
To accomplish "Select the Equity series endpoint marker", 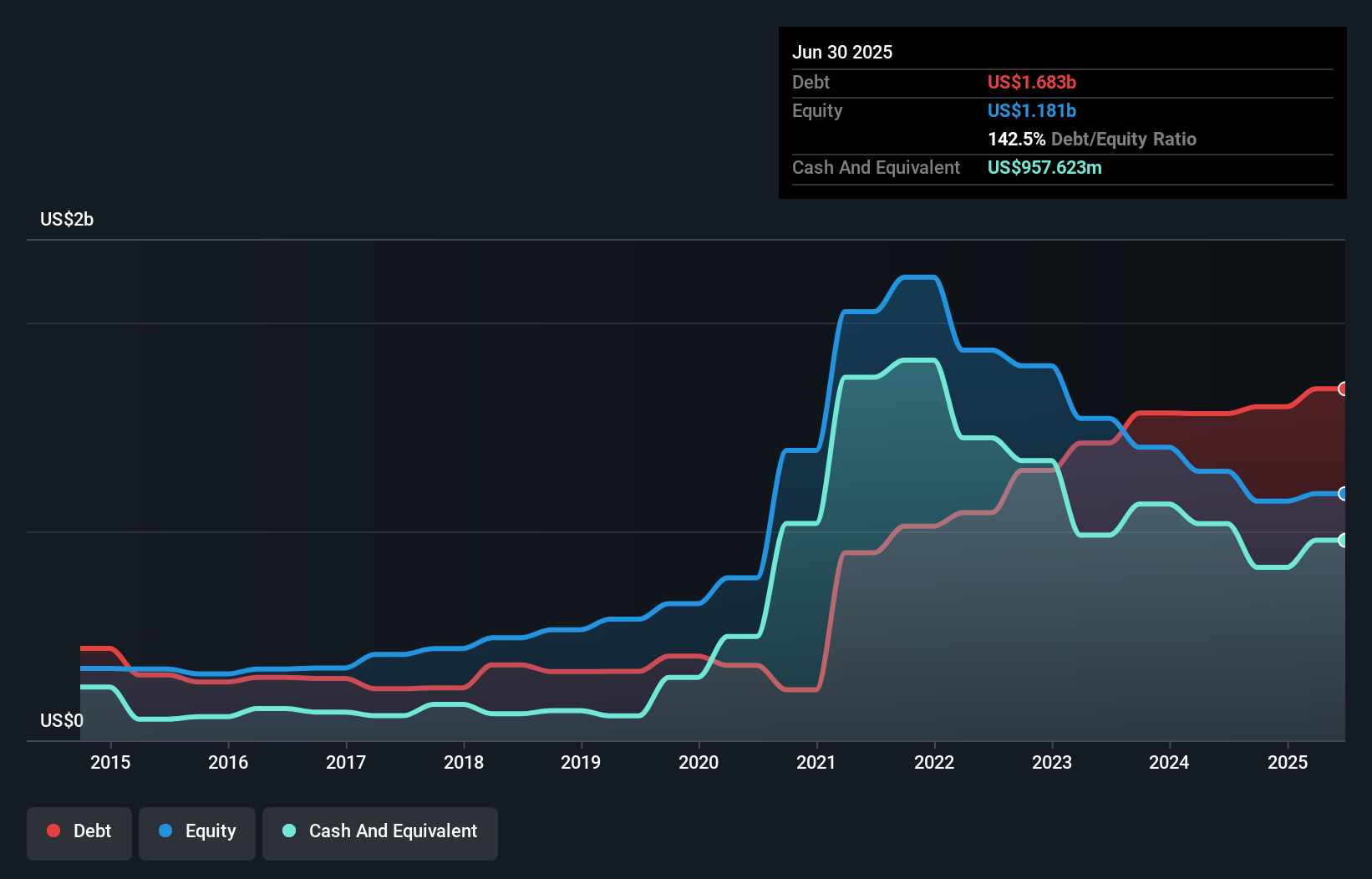I will (1343, 495).
